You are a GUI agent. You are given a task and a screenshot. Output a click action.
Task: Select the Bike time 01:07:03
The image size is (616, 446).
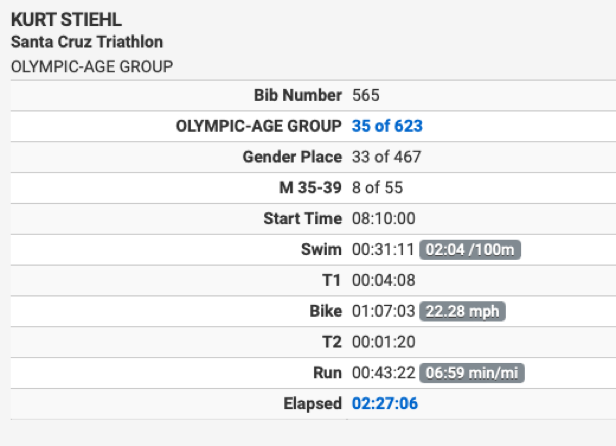[383, 311]
